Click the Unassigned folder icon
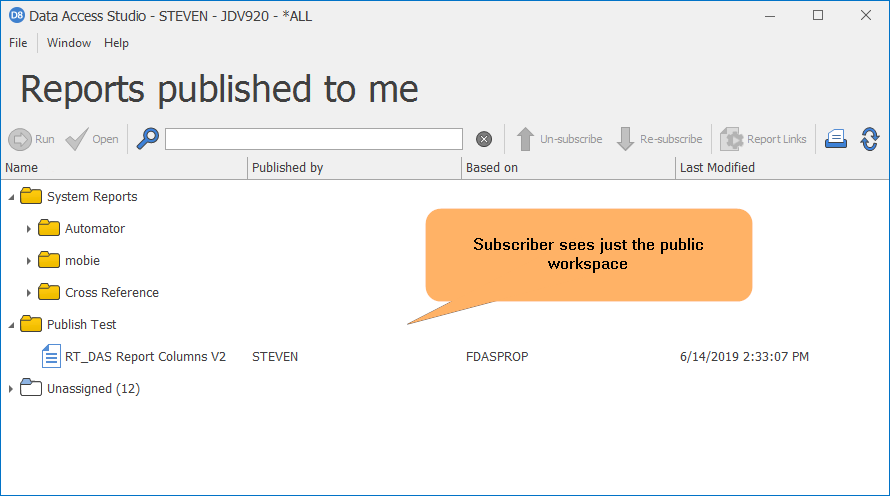Screen dimensions: 890x496 point(31,388)
